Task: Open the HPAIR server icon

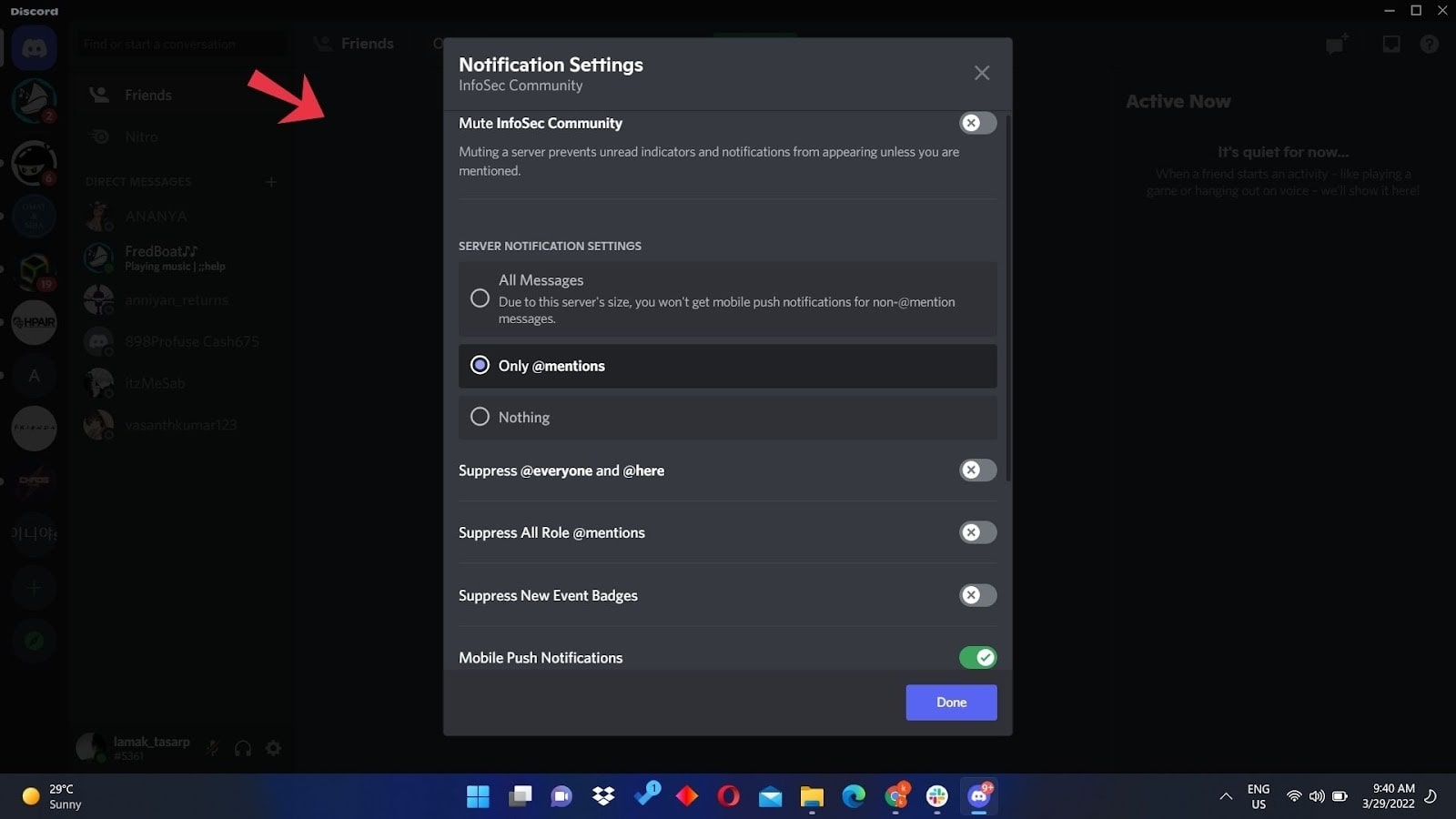Action: (x=35, y=322)
